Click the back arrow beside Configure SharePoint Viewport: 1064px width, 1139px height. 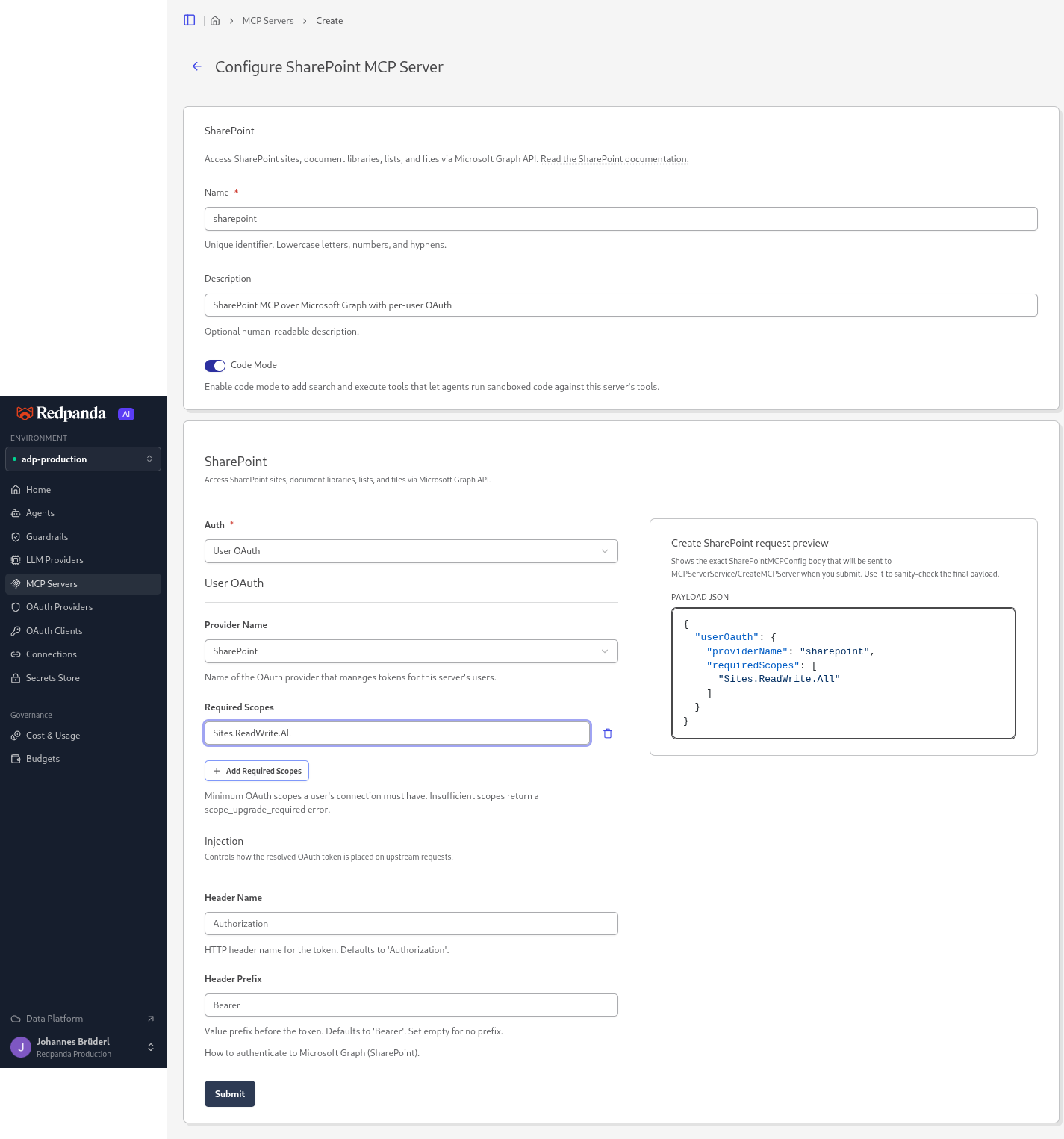point(197,66)
